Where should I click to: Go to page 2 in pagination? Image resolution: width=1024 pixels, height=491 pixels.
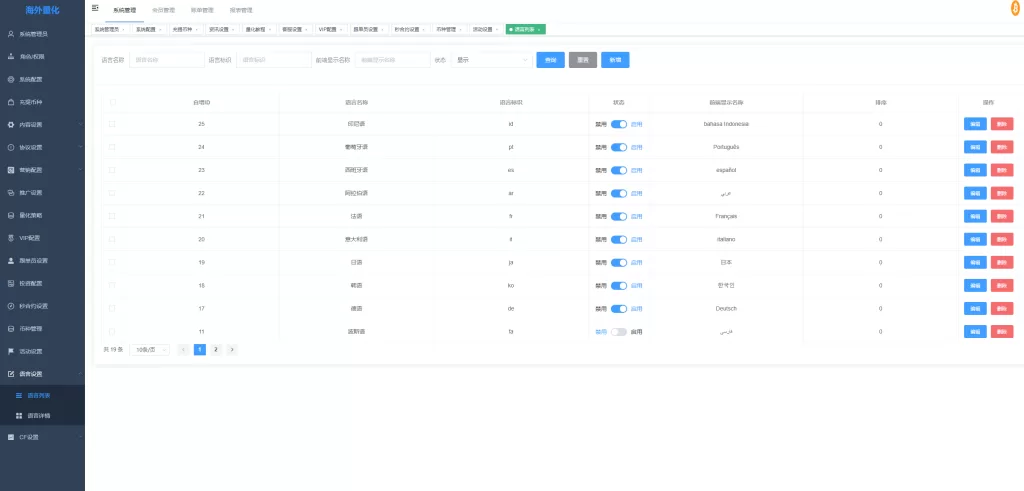(x=215, y=350)
